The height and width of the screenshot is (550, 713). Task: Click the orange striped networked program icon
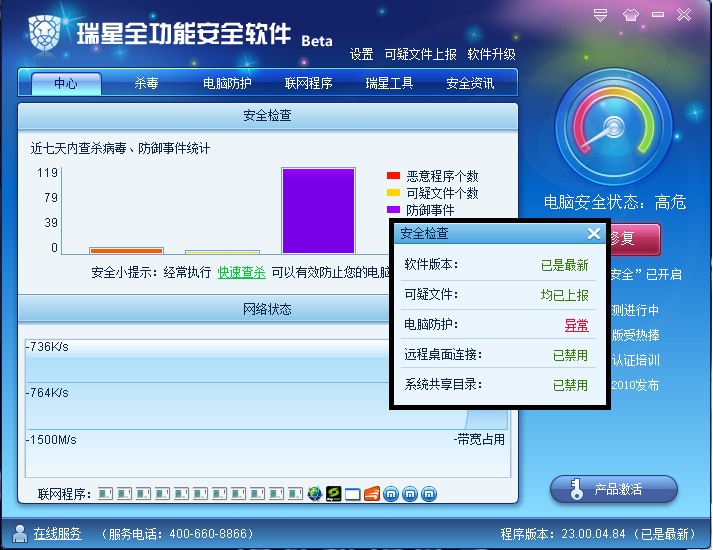372,493
